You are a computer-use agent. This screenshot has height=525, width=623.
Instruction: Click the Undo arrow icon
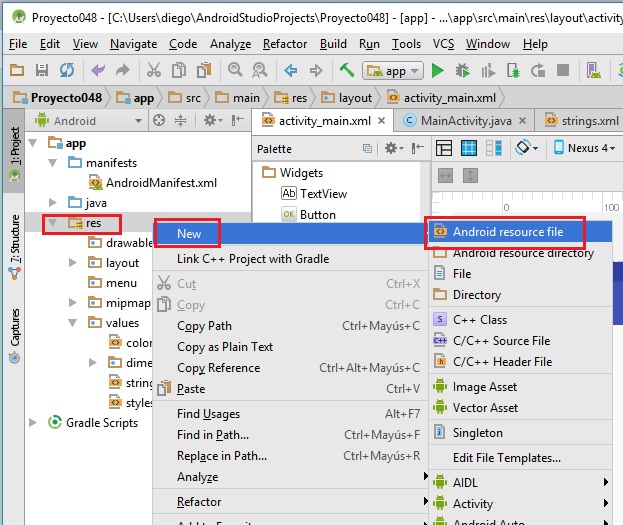98,70
